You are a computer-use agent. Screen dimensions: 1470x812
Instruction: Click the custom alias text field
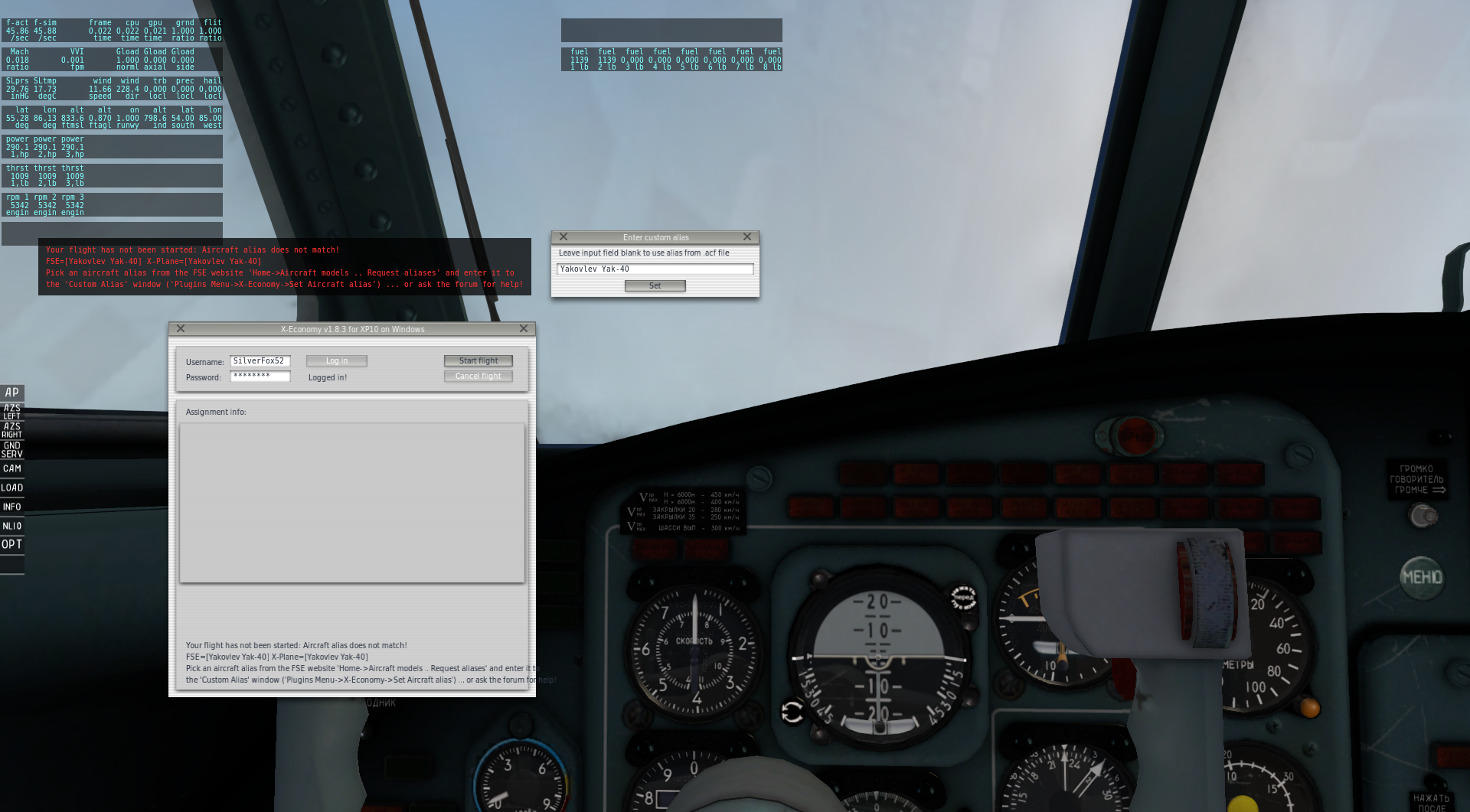[655, 269]
